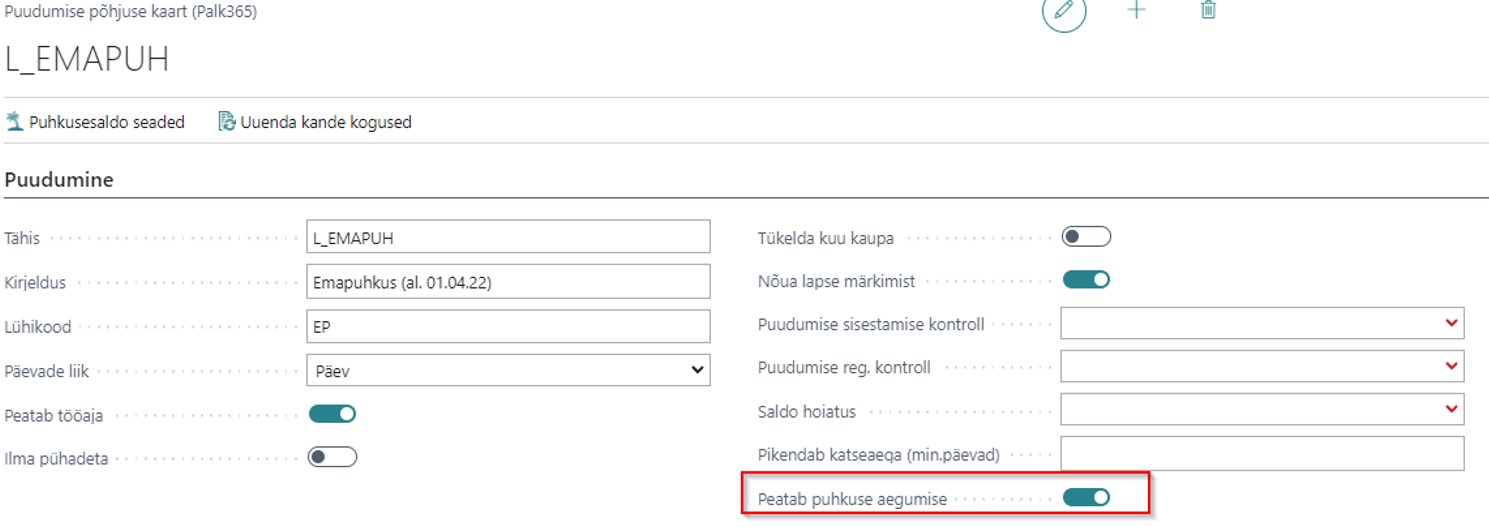This screenshot has width=1489, height=527.
Task: Click the Kirjeldus text field
Action: 508,282
